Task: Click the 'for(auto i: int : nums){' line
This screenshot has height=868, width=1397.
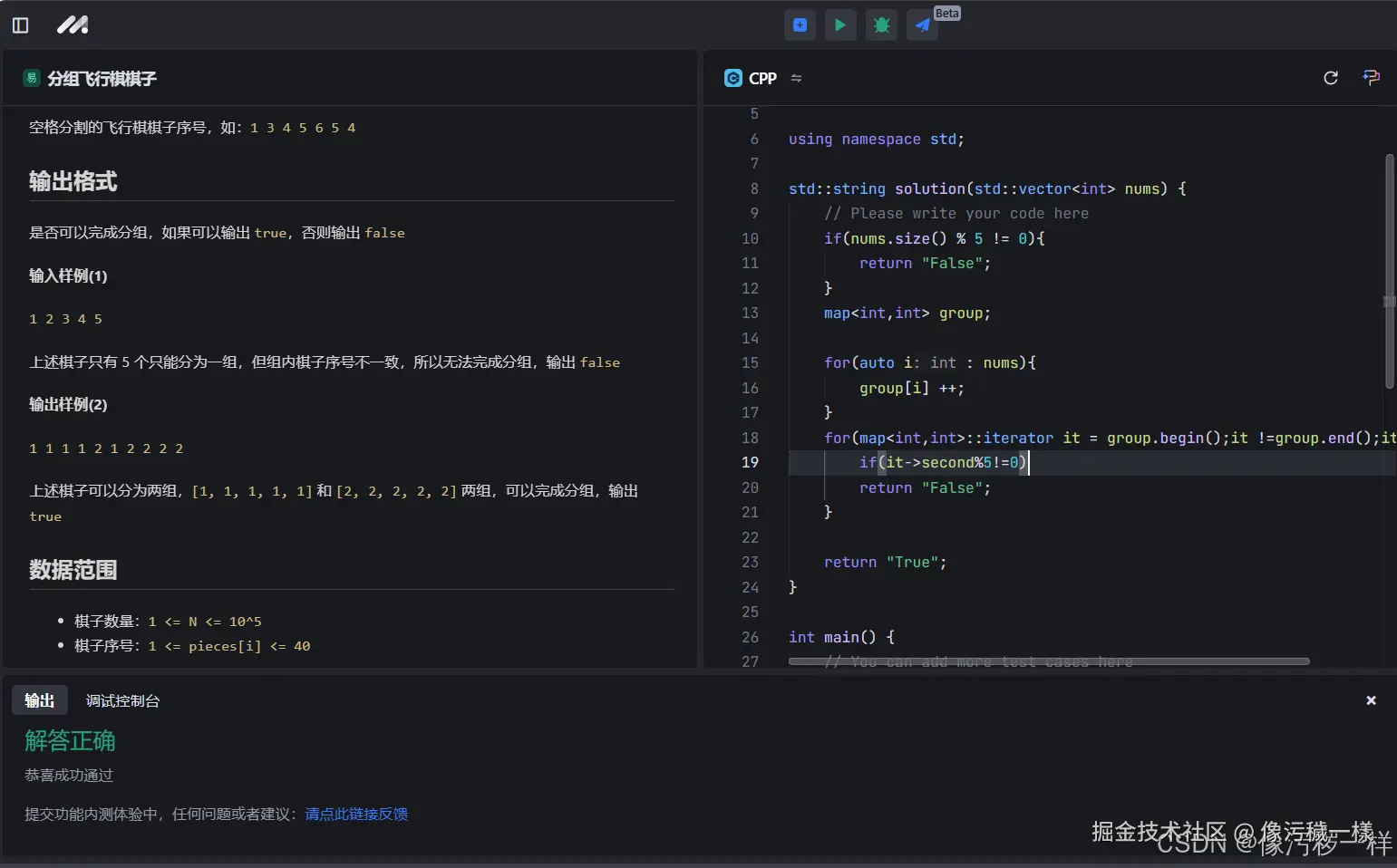Action: (x=929, y=362)
